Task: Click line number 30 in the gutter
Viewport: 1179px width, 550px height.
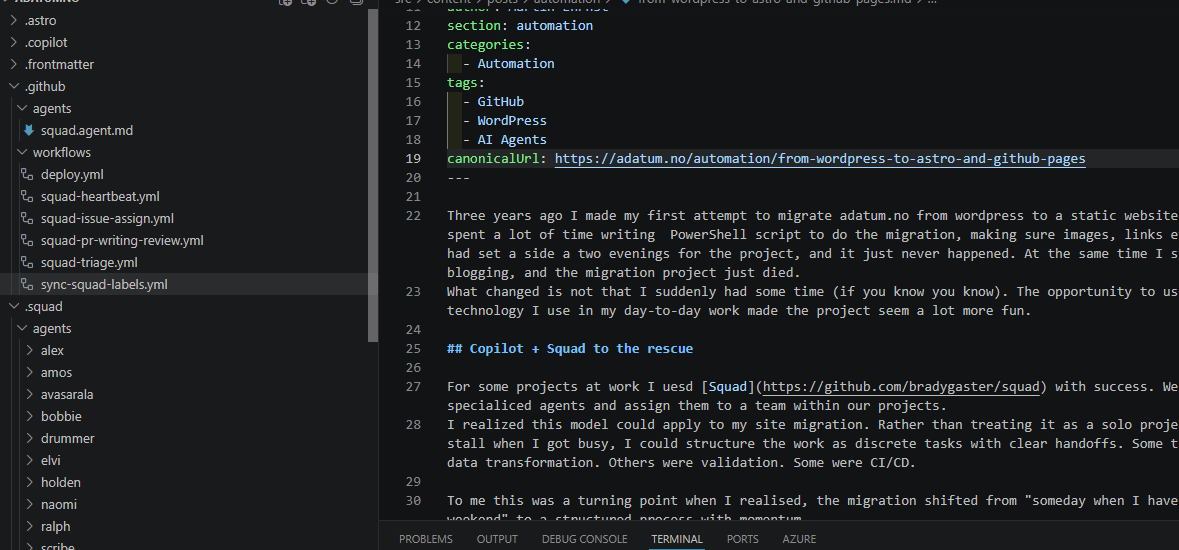Action: pyautogui.click(x=413, y=500)
